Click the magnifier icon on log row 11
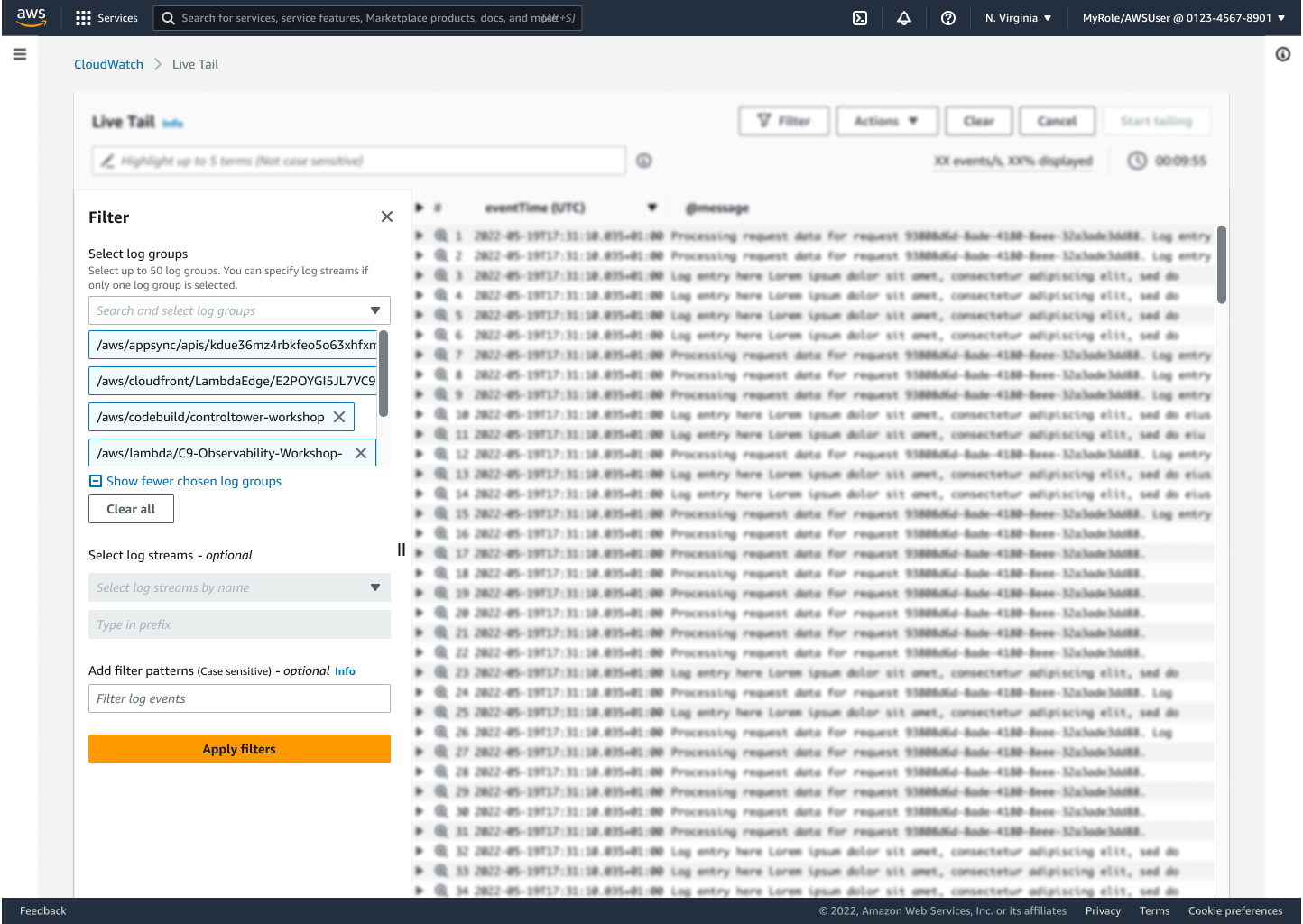 click(x=441, y=434)
